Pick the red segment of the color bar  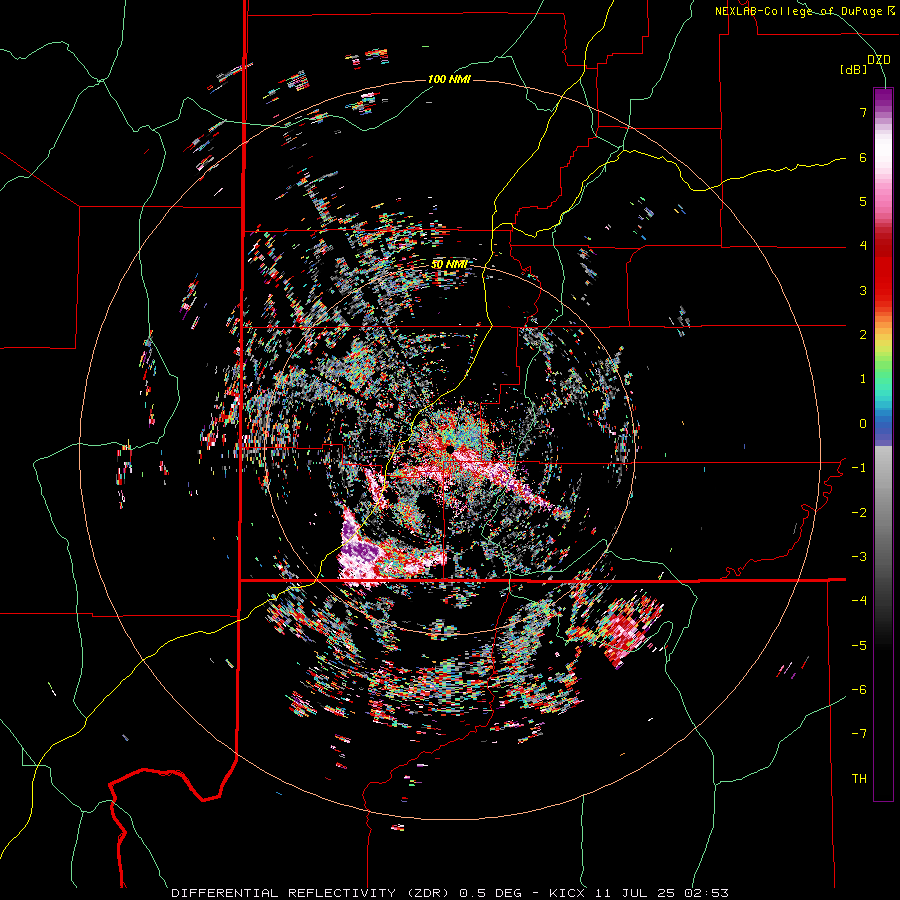[883, 270]
